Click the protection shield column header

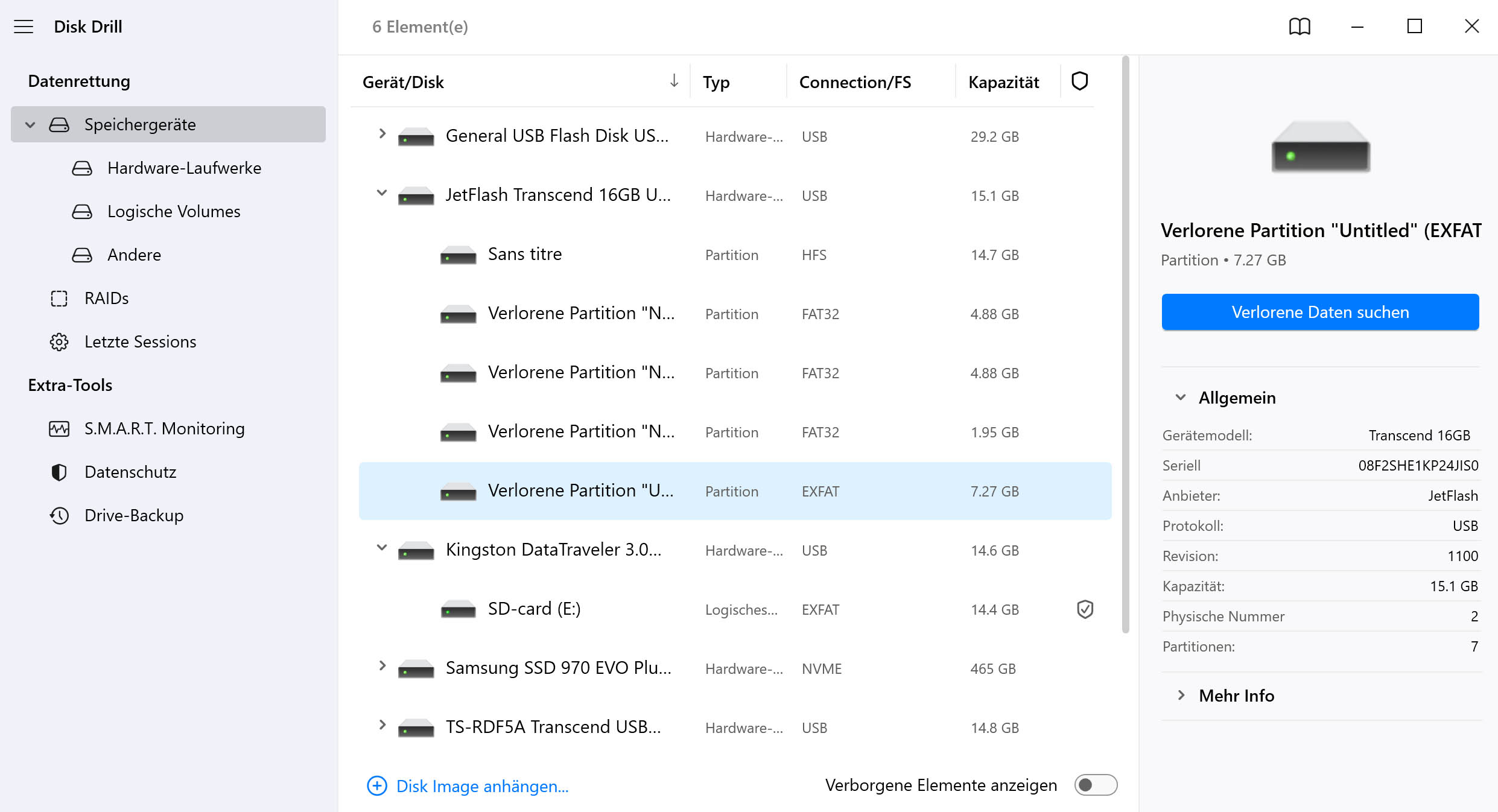(1079, 81)
